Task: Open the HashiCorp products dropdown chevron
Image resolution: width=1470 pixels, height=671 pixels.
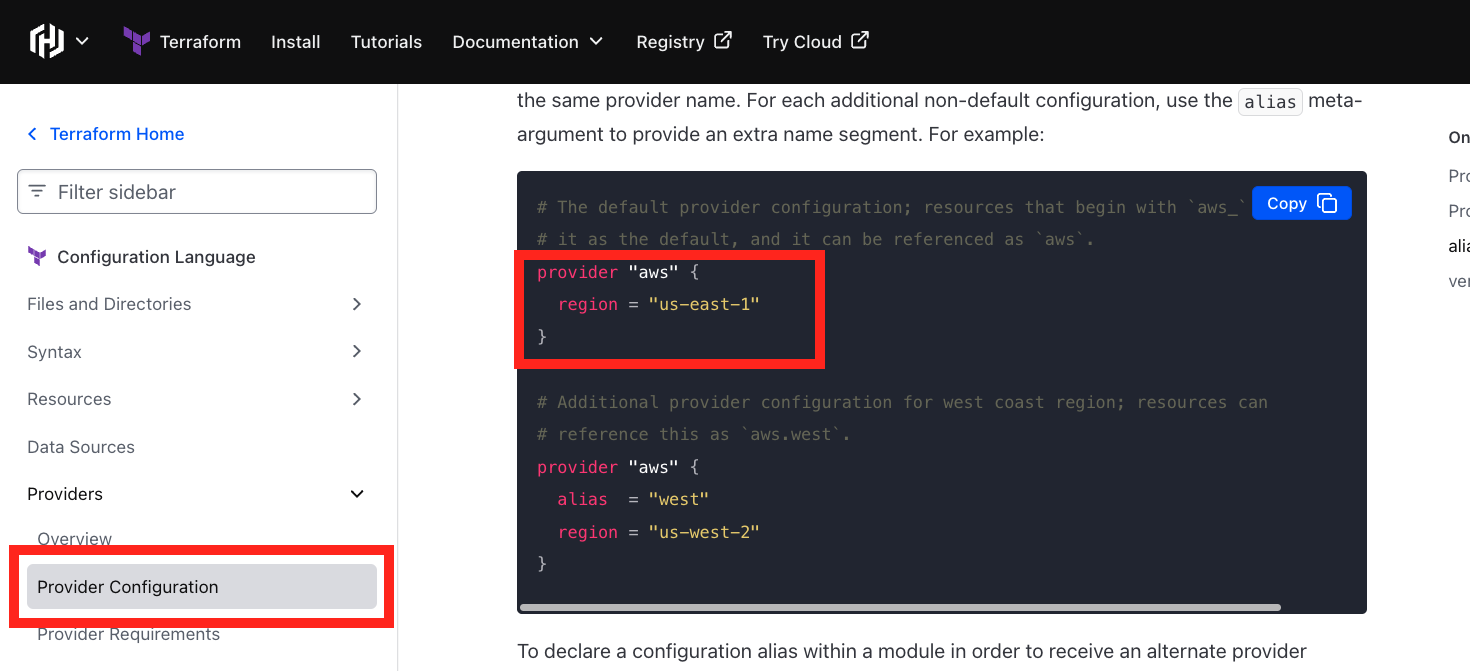Action: (82, 41)
